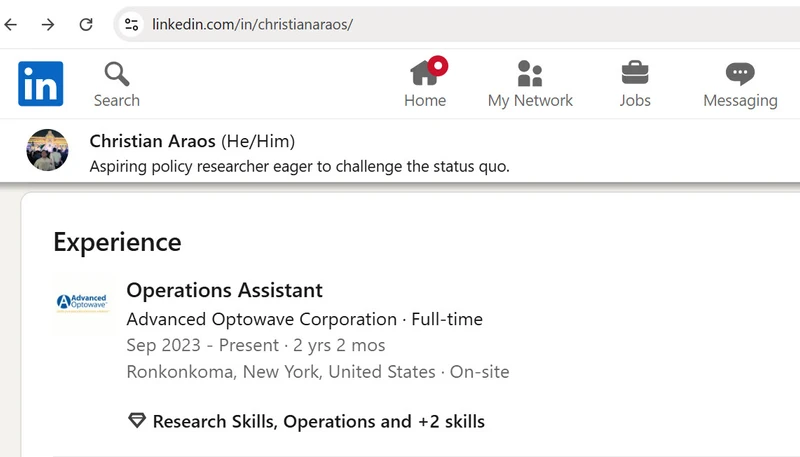
Task: Open Jobs briefcase icon
Action: click(x=634, y=73)
